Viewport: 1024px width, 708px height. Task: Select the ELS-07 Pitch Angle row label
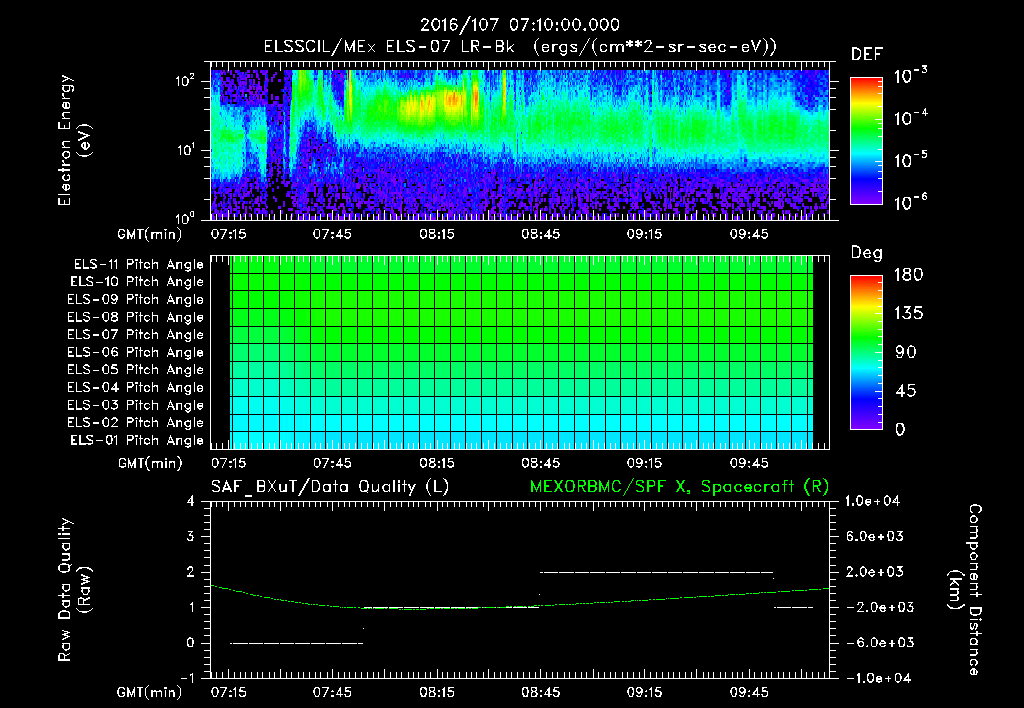click(x=136, y=335)
